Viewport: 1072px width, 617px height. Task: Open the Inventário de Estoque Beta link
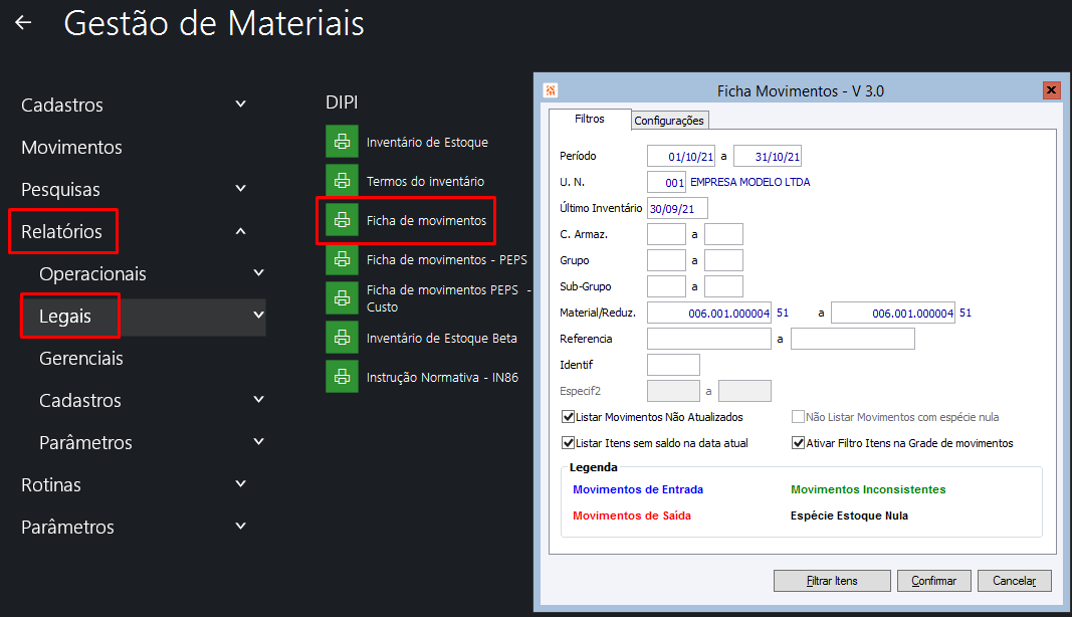pos(442,338)
